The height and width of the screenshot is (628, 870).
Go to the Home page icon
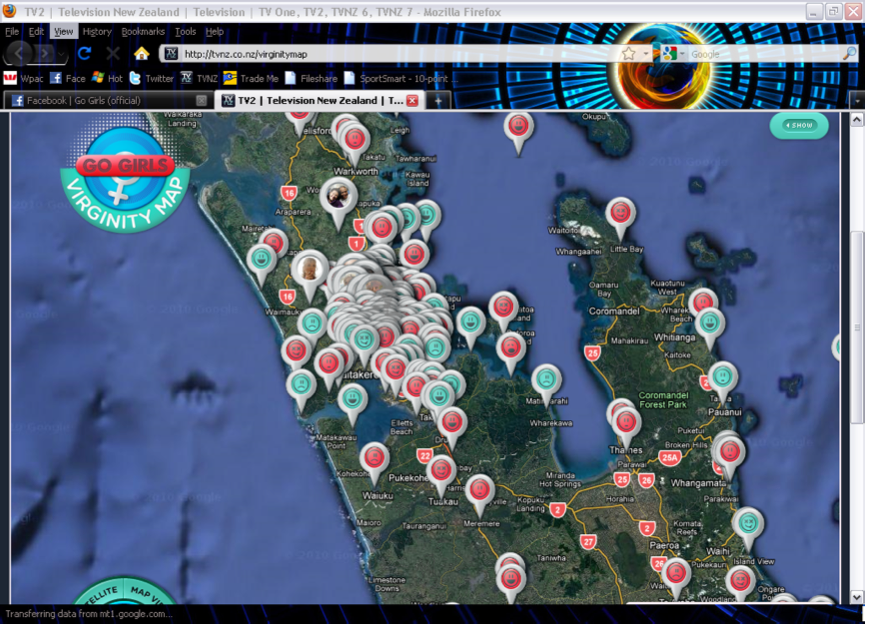click(x=141, y=54)
